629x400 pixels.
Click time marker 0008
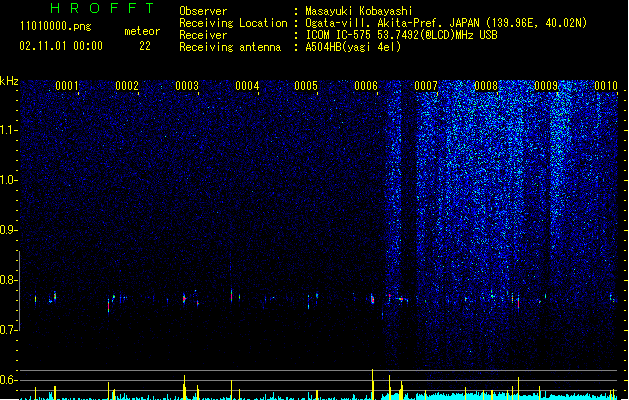click(486, 86)
